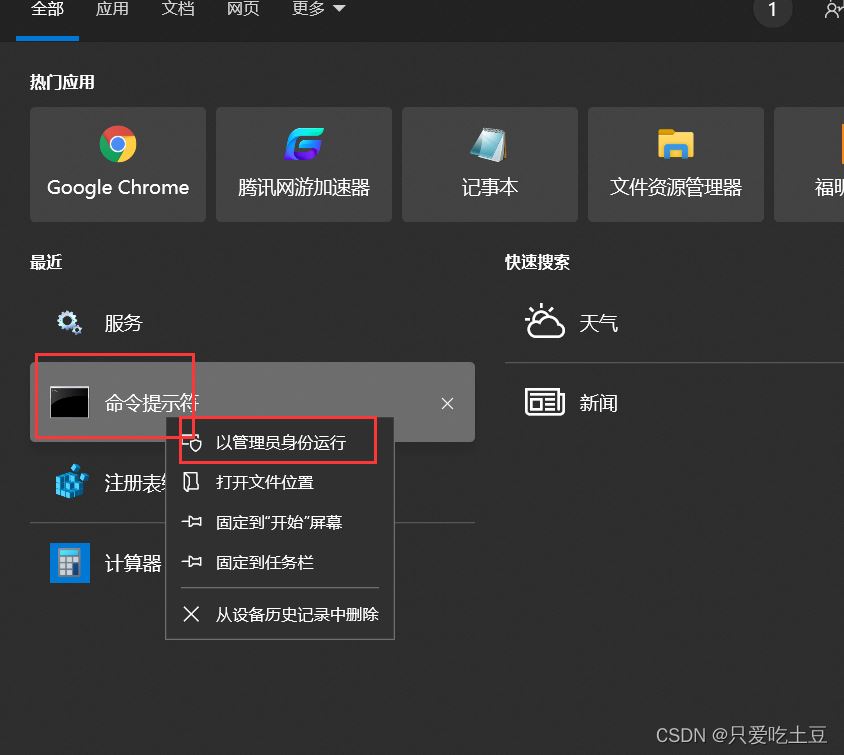Switch to the 网页 (Web) tab
The image size is (844, 755).
click(x=243, y=9)
